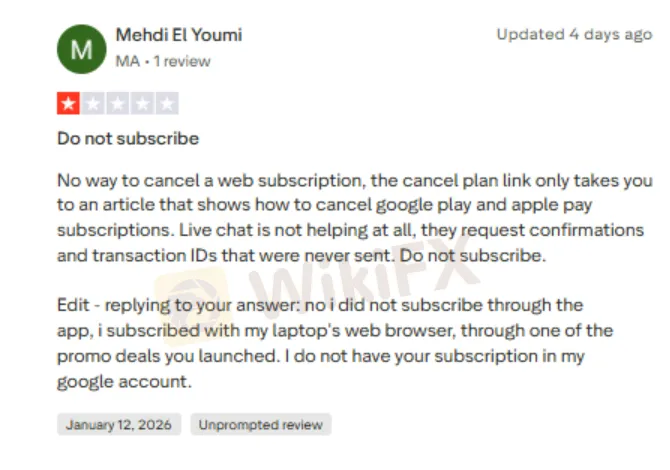
Task: Click the 'No way to cancel' opening line
Action: coord(355,181)
